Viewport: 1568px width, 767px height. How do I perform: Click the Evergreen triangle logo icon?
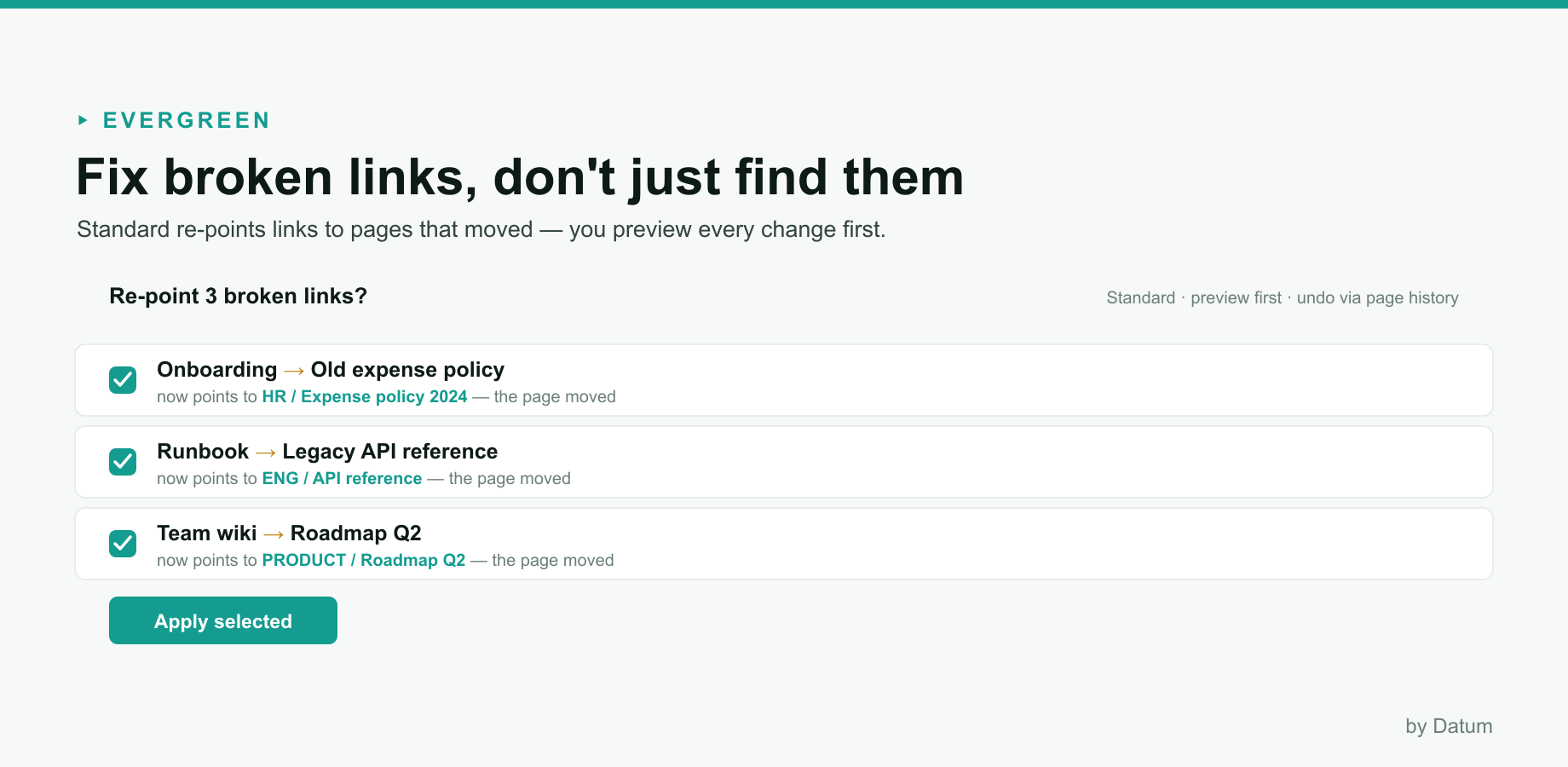pyautogui.click(x=83, y=120)
